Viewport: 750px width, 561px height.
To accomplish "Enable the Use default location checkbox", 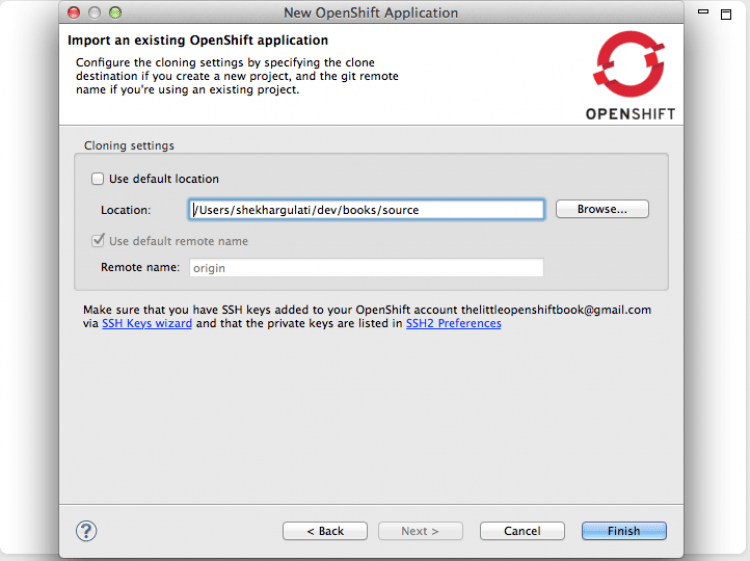I will tap(98, 179).
